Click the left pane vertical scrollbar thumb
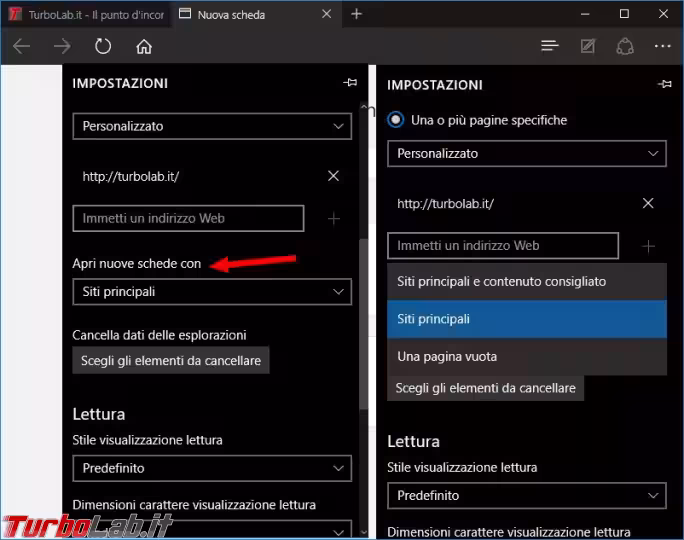This screenshot has width=684, height=540. (x=364, y=324)
